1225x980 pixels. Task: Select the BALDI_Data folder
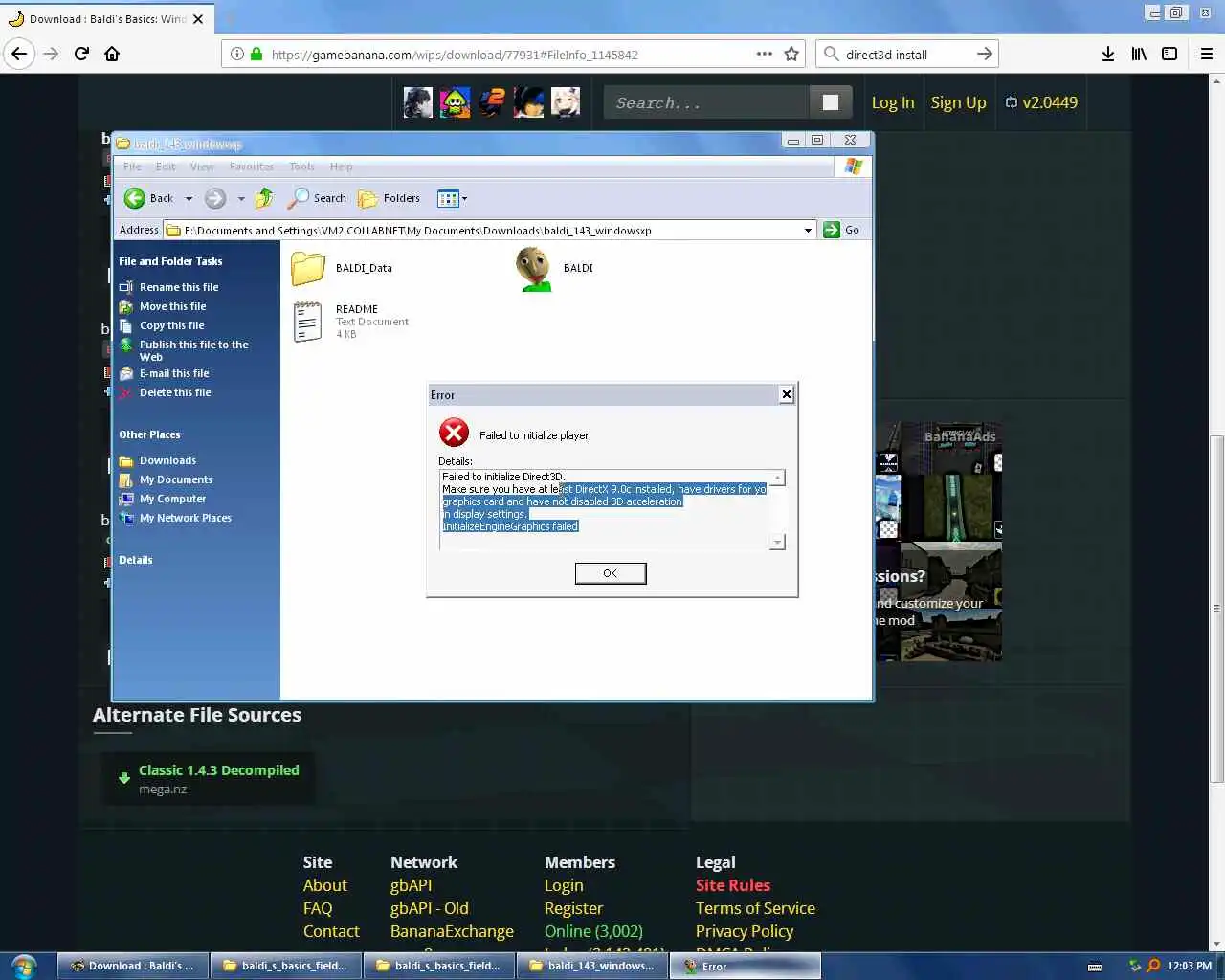[342, 268]
